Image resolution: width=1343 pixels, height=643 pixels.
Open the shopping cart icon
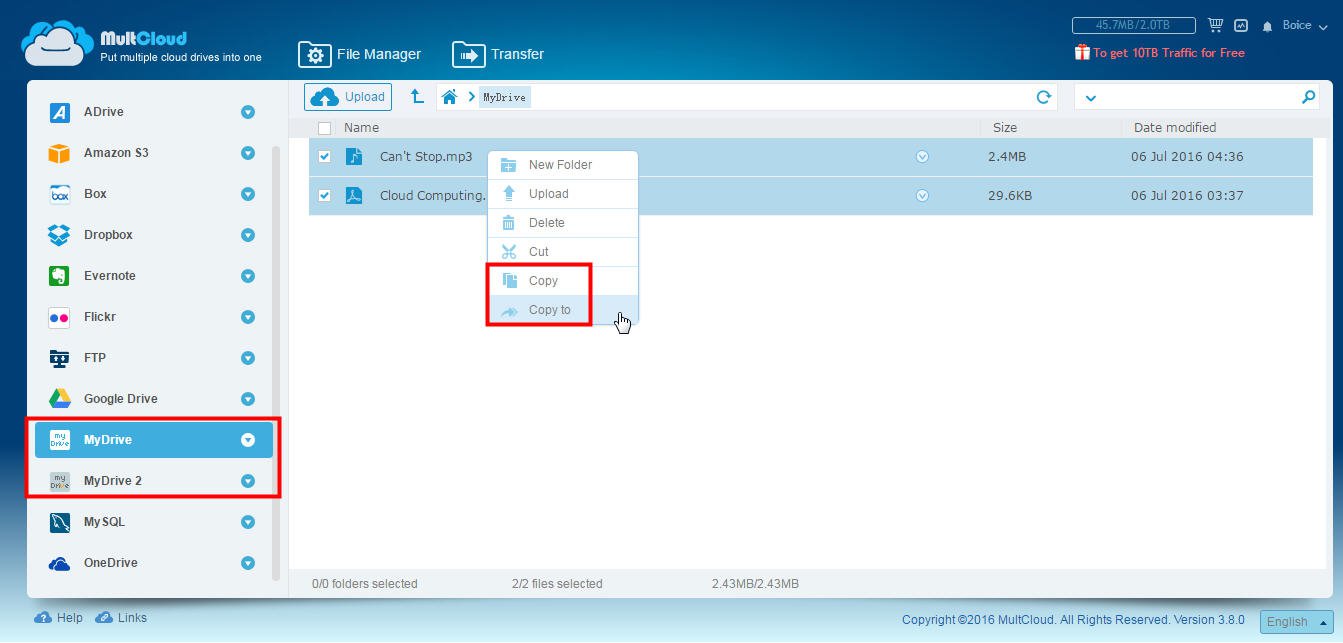click(1216, 25)
